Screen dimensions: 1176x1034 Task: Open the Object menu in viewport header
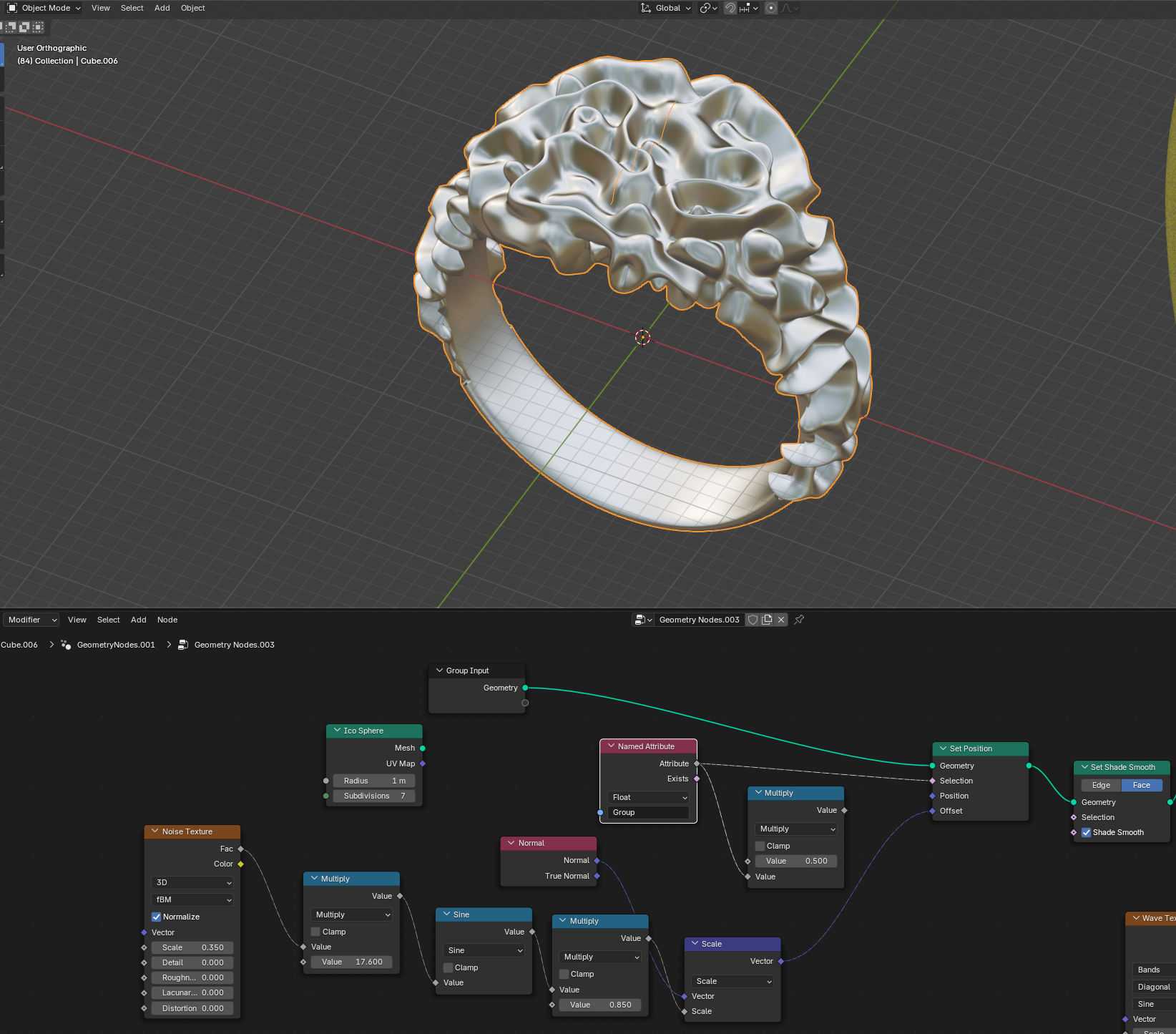[x=192, y=8]
